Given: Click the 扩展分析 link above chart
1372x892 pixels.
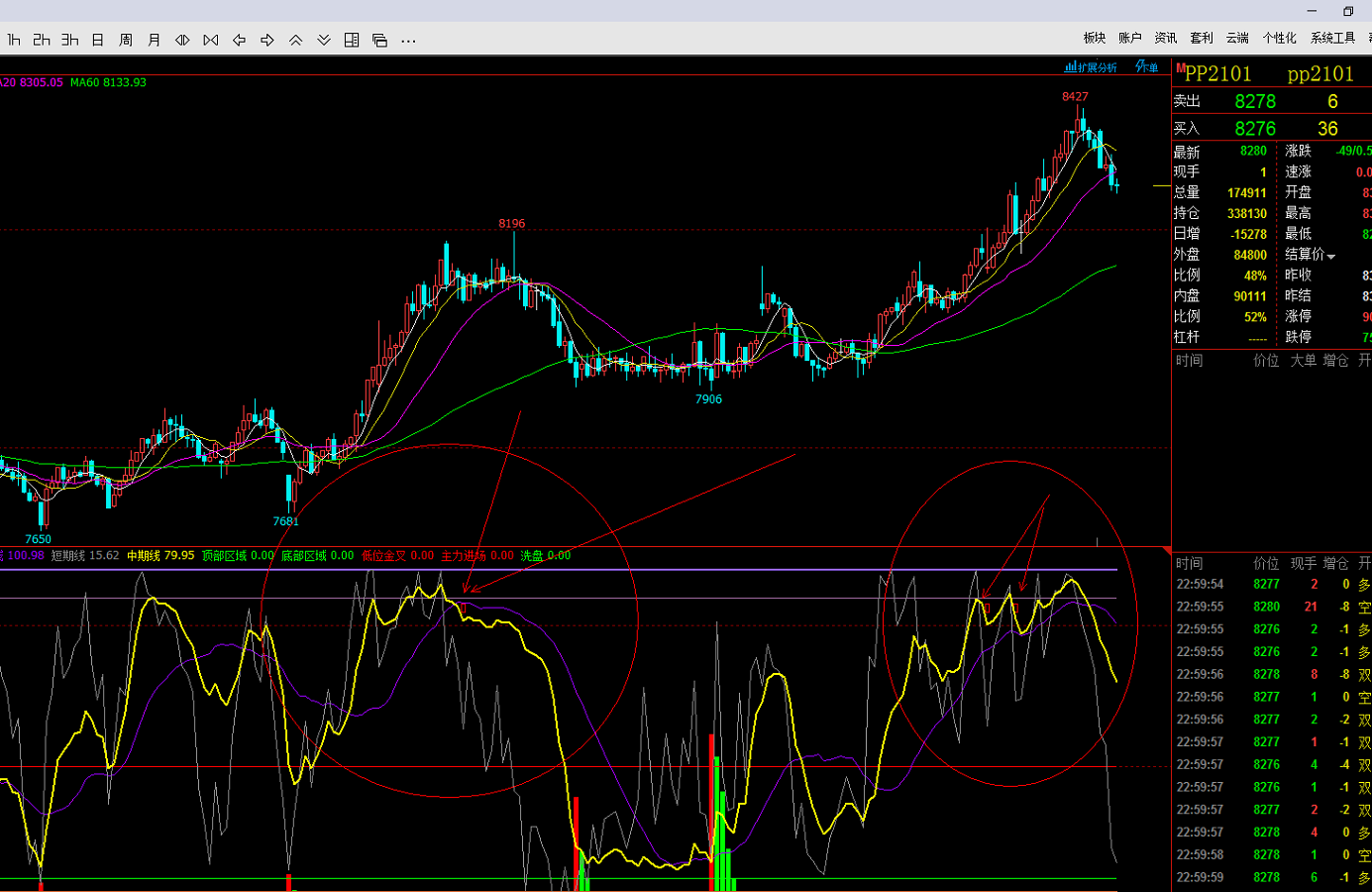Looking at the screenshot, I should click(x=1091, y=67).
